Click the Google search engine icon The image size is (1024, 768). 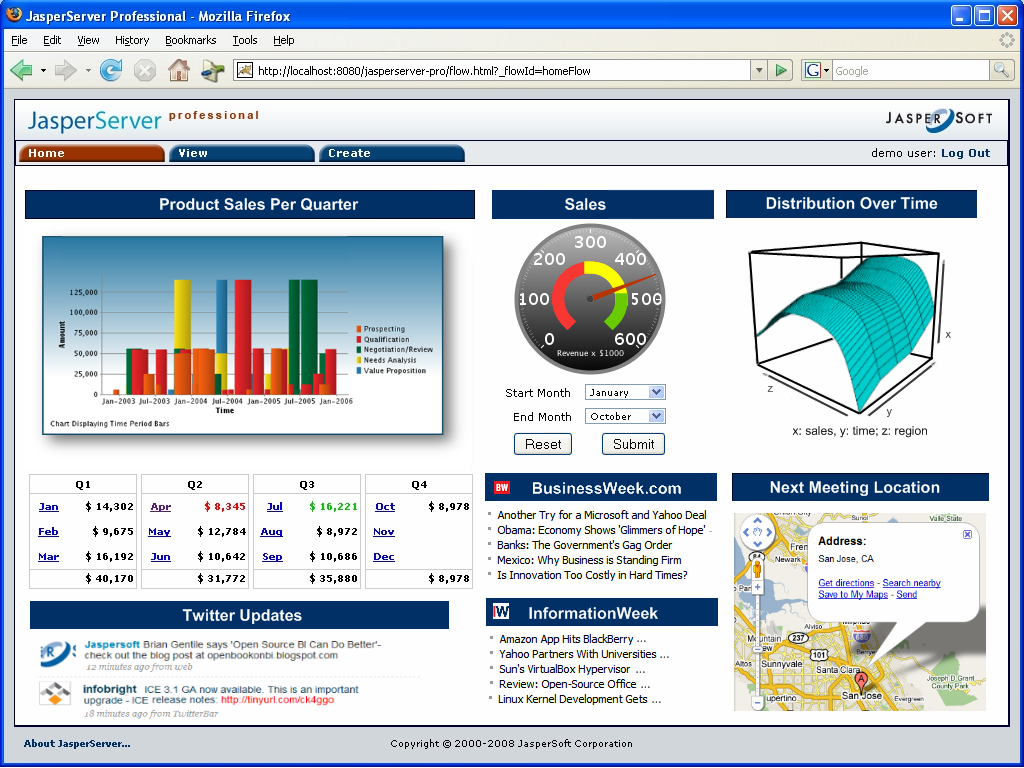[812, 70]
